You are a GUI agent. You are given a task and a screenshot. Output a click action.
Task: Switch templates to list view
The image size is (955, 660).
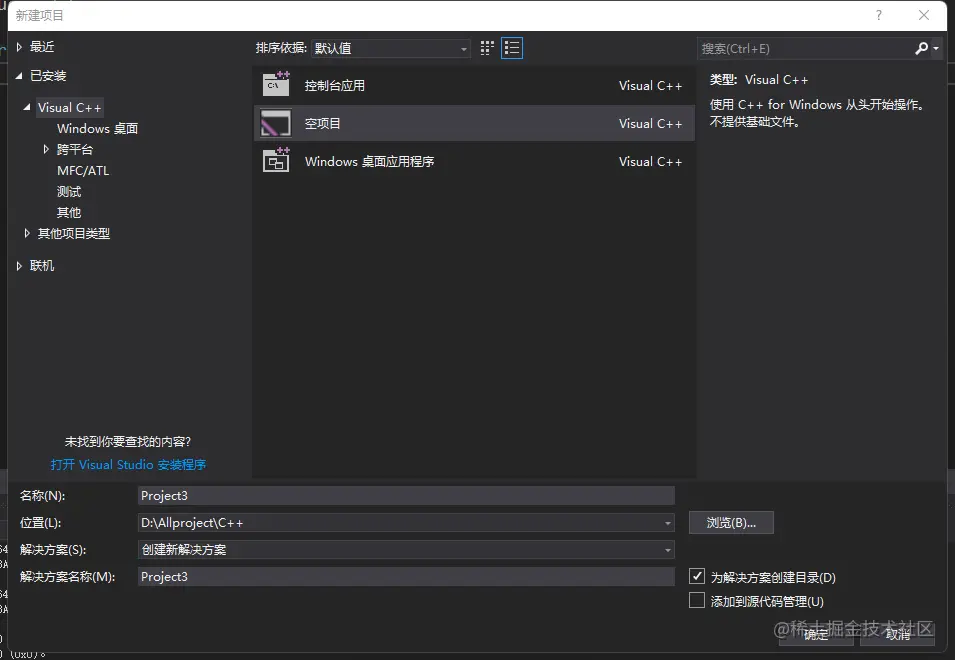click(x=512, y=47)
